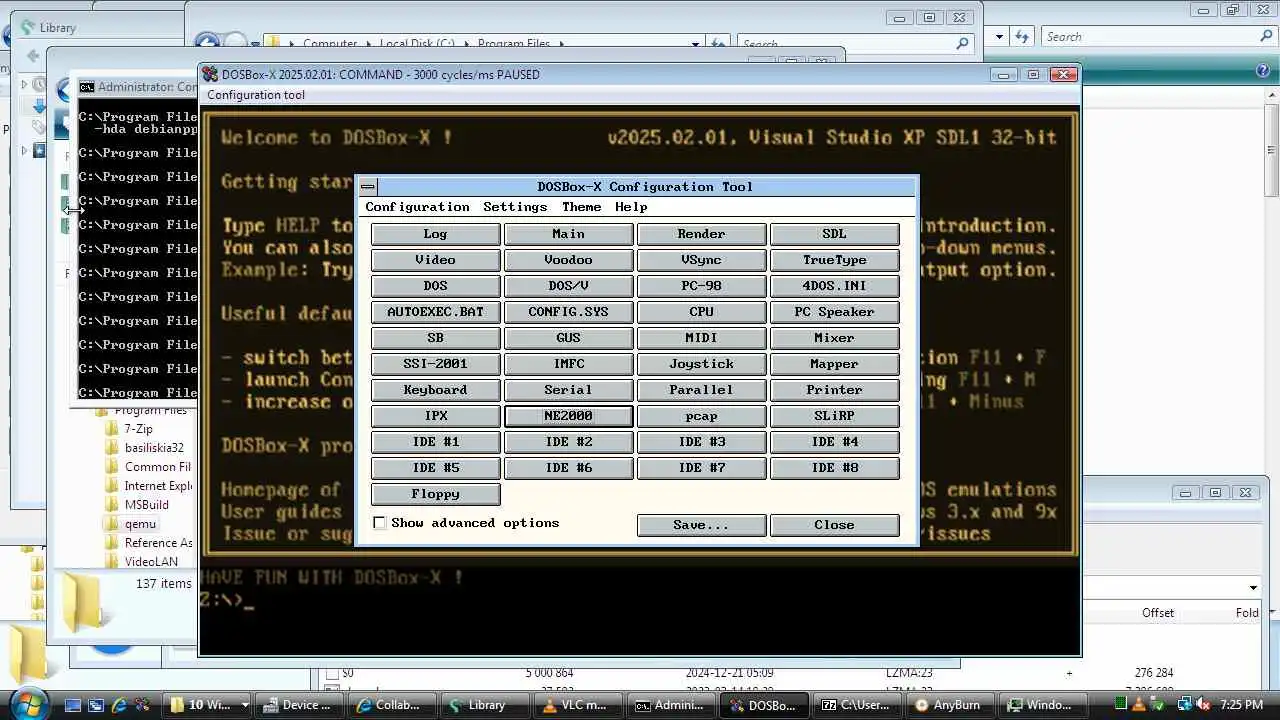The image size is (1280, 720).
Task: Open the Configuration menu in Configuration Tool
Action: [417, 207]
